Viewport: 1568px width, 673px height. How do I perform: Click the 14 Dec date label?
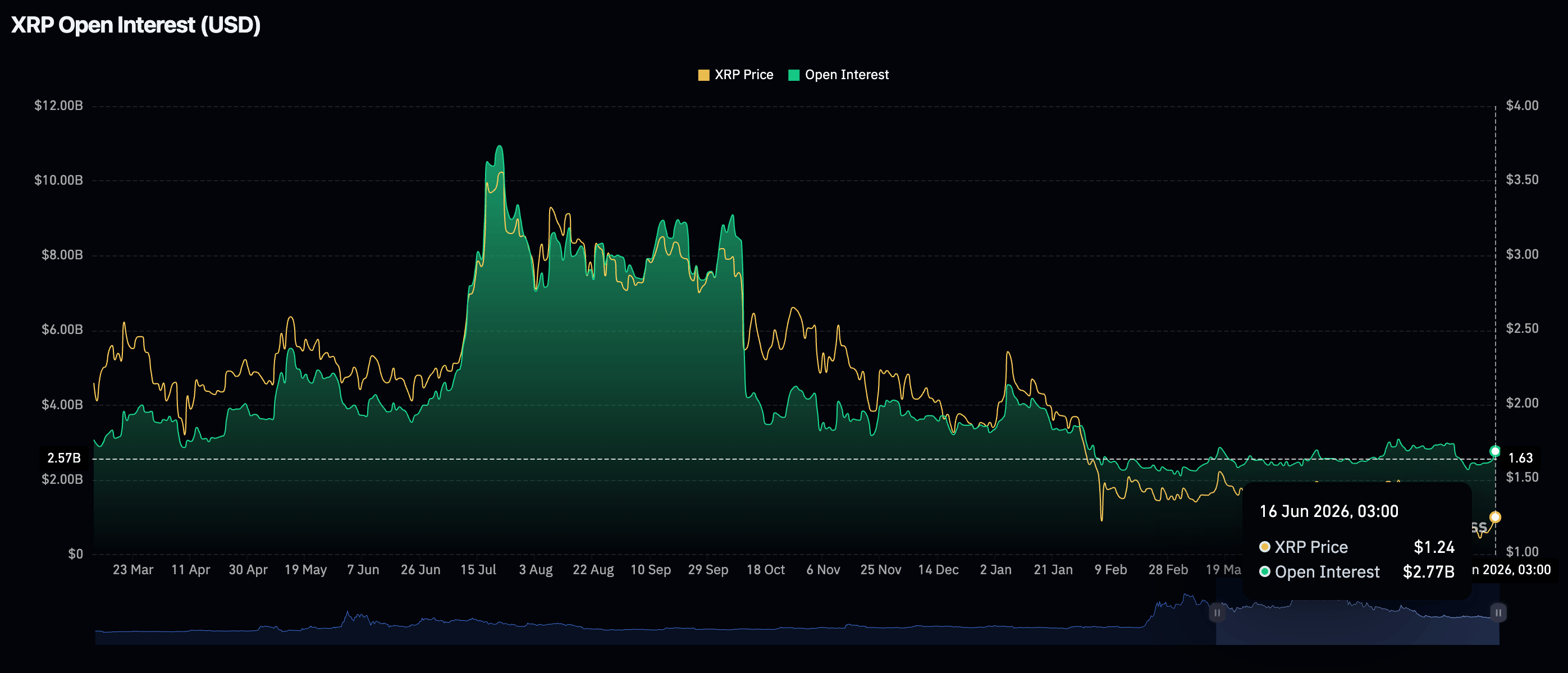(x=938, y=570)
